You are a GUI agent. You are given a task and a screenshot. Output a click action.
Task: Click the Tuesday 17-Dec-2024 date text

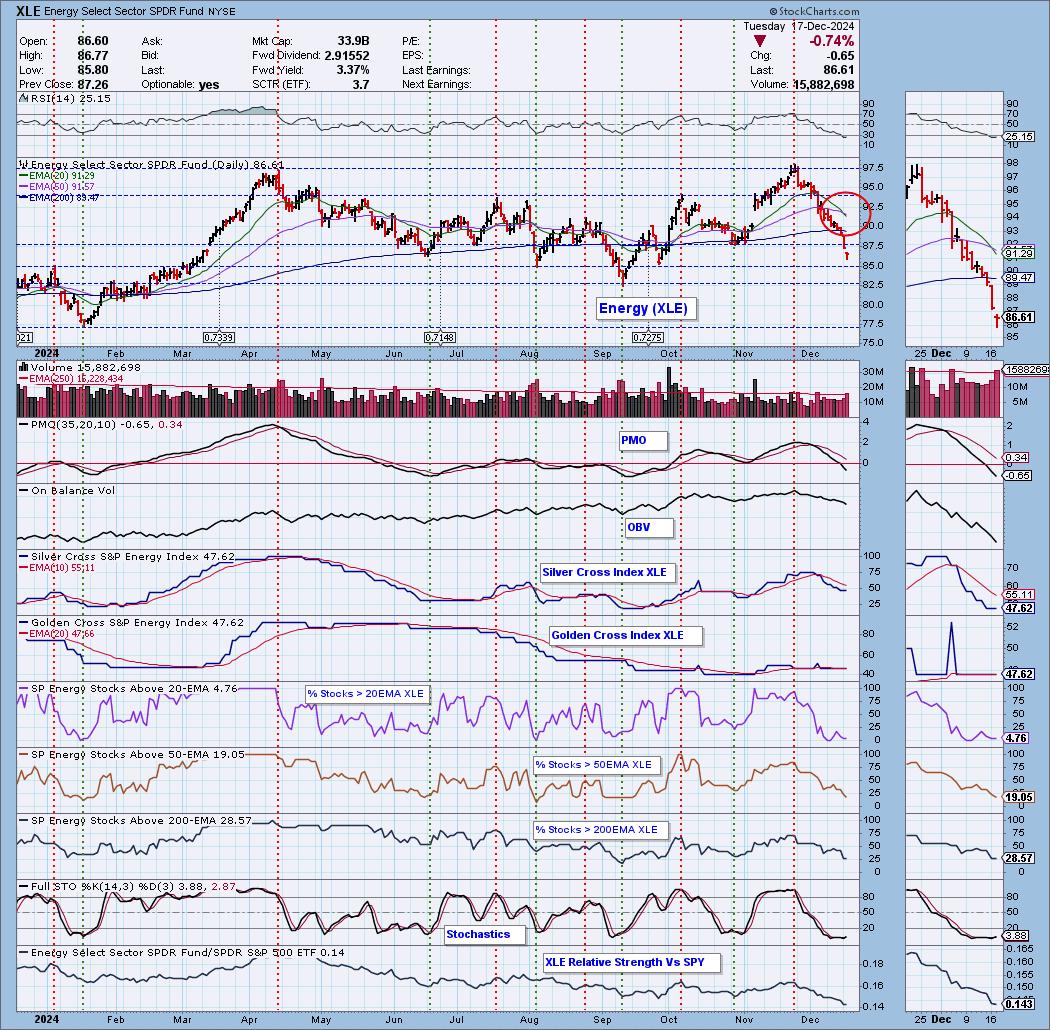799,27
